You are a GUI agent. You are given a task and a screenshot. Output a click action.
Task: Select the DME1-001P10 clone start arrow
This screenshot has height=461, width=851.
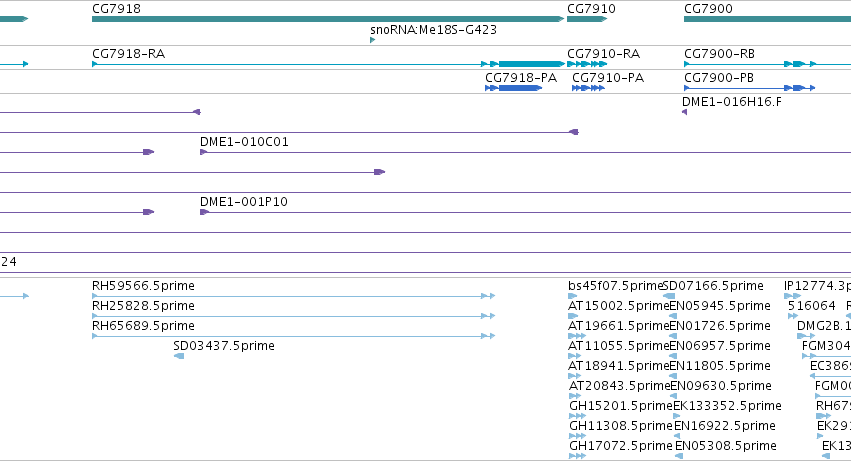(204, 212)
